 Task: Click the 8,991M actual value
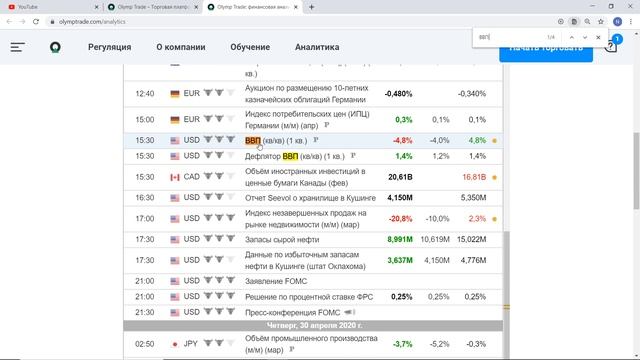click(400, 240)
